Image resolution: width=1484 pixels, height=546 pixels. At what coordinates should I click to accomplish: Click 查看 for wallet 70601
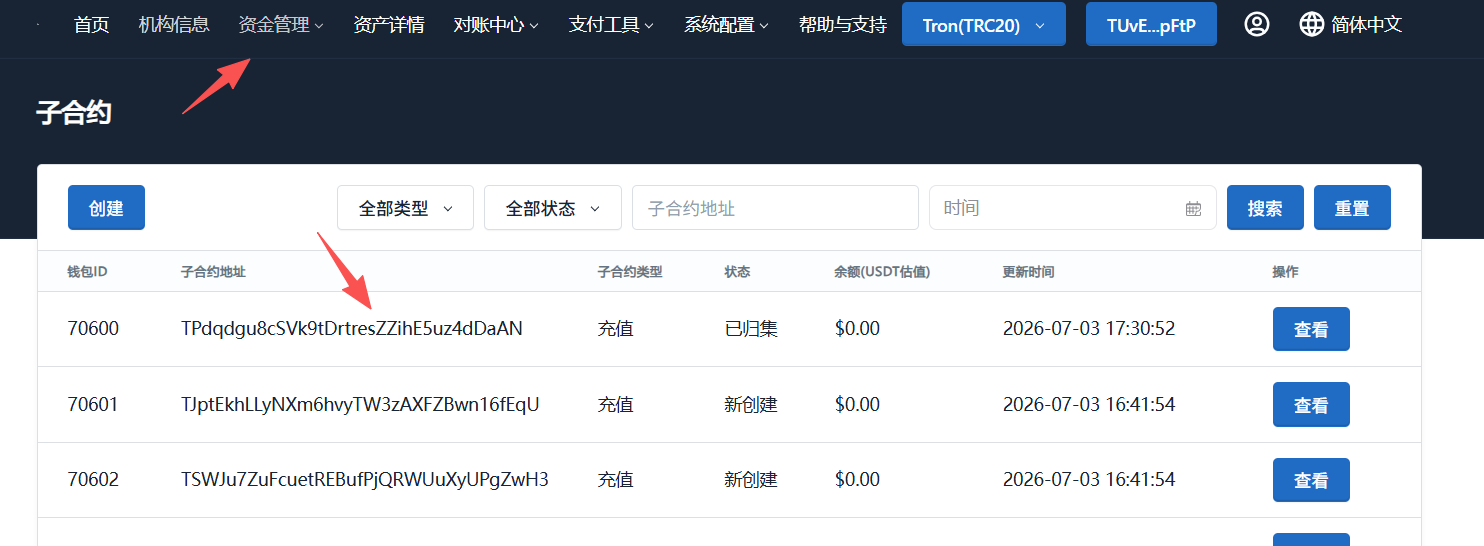(x=1311, y=405)
